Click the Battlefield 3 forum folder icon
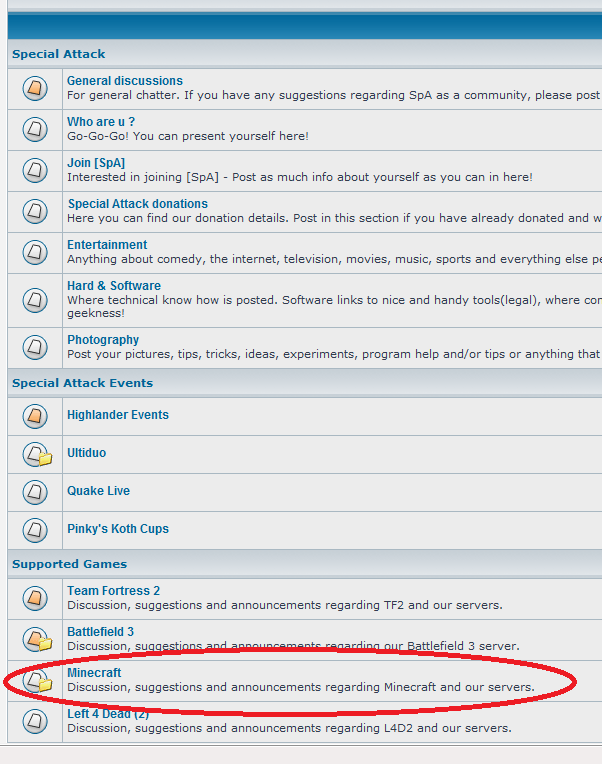 pyautogui.click(x=37, y=640)
